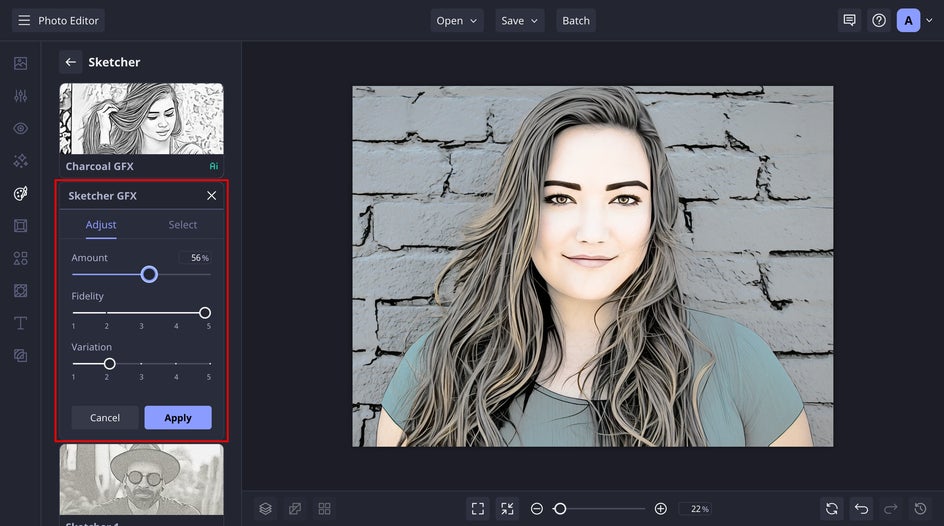Click the reset rotate arrows icon

click(x=832, y=509)
